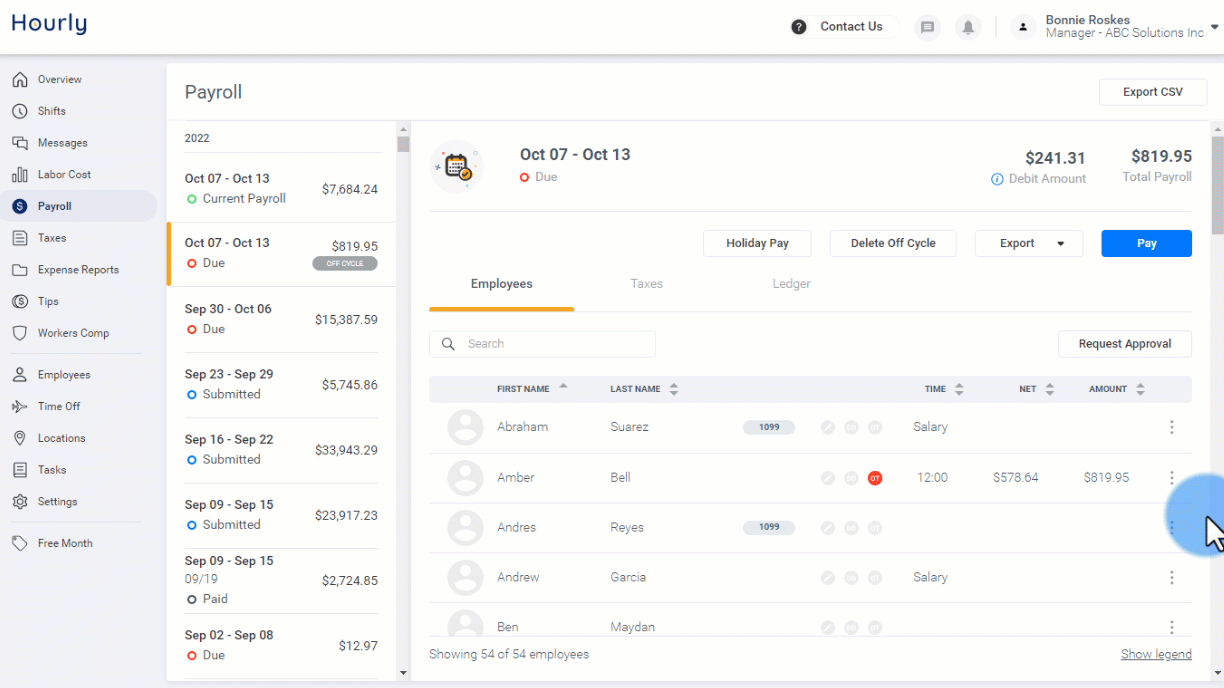Open the more options menu for Abraham Suarez
Screen dimensions: 1224x688
tap(1172, 427)
